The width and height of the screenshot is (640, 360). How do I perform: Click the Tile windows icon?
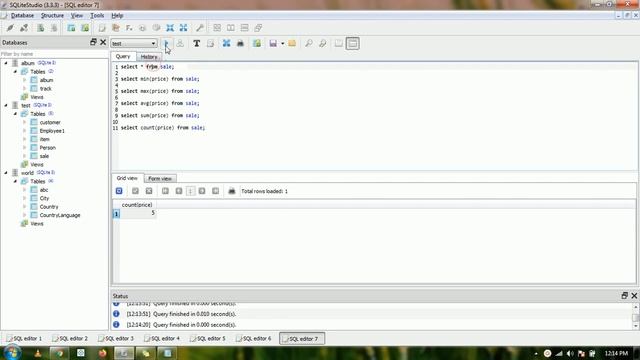(217, 28)
